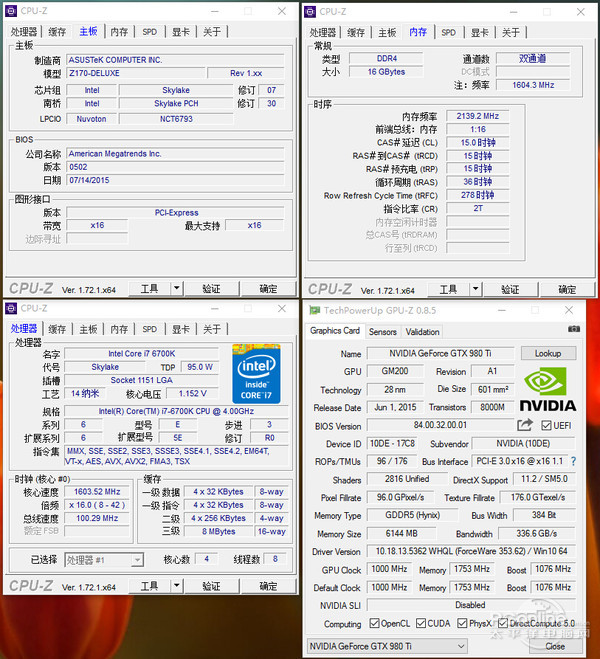Select 主板 tab in memory window

pos(387,32)
